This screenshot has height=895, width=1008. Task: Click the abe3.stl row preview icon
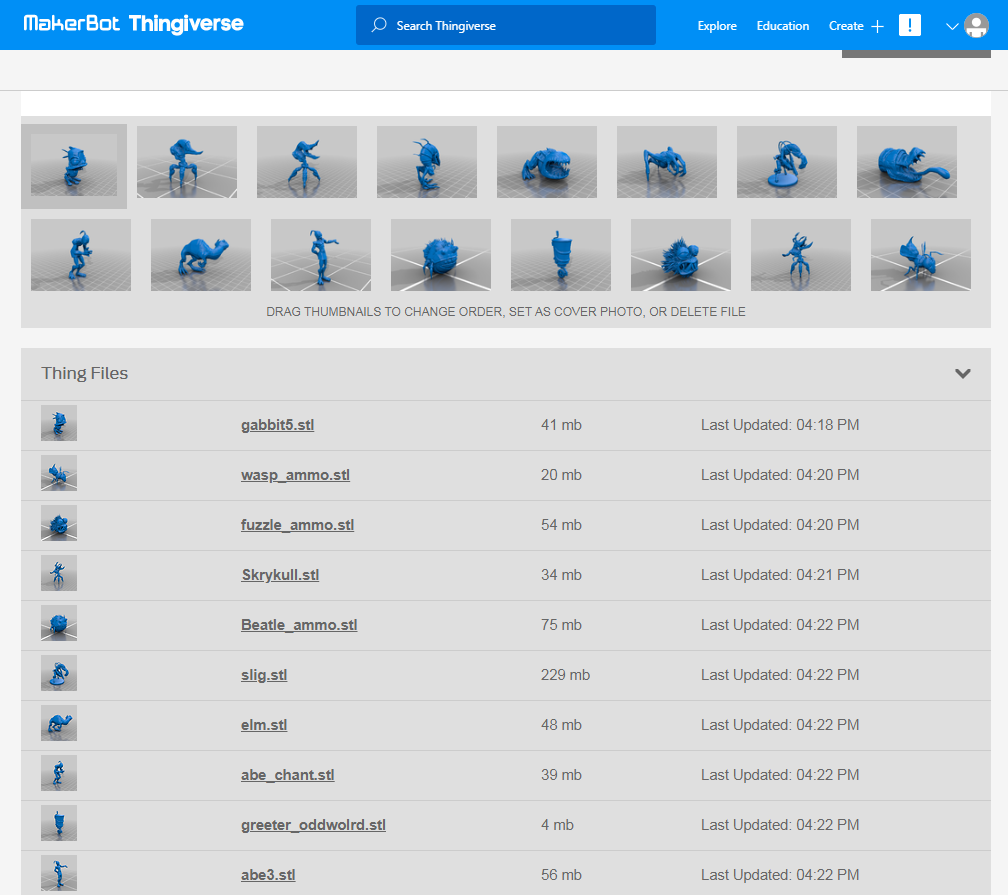[59, 873]
